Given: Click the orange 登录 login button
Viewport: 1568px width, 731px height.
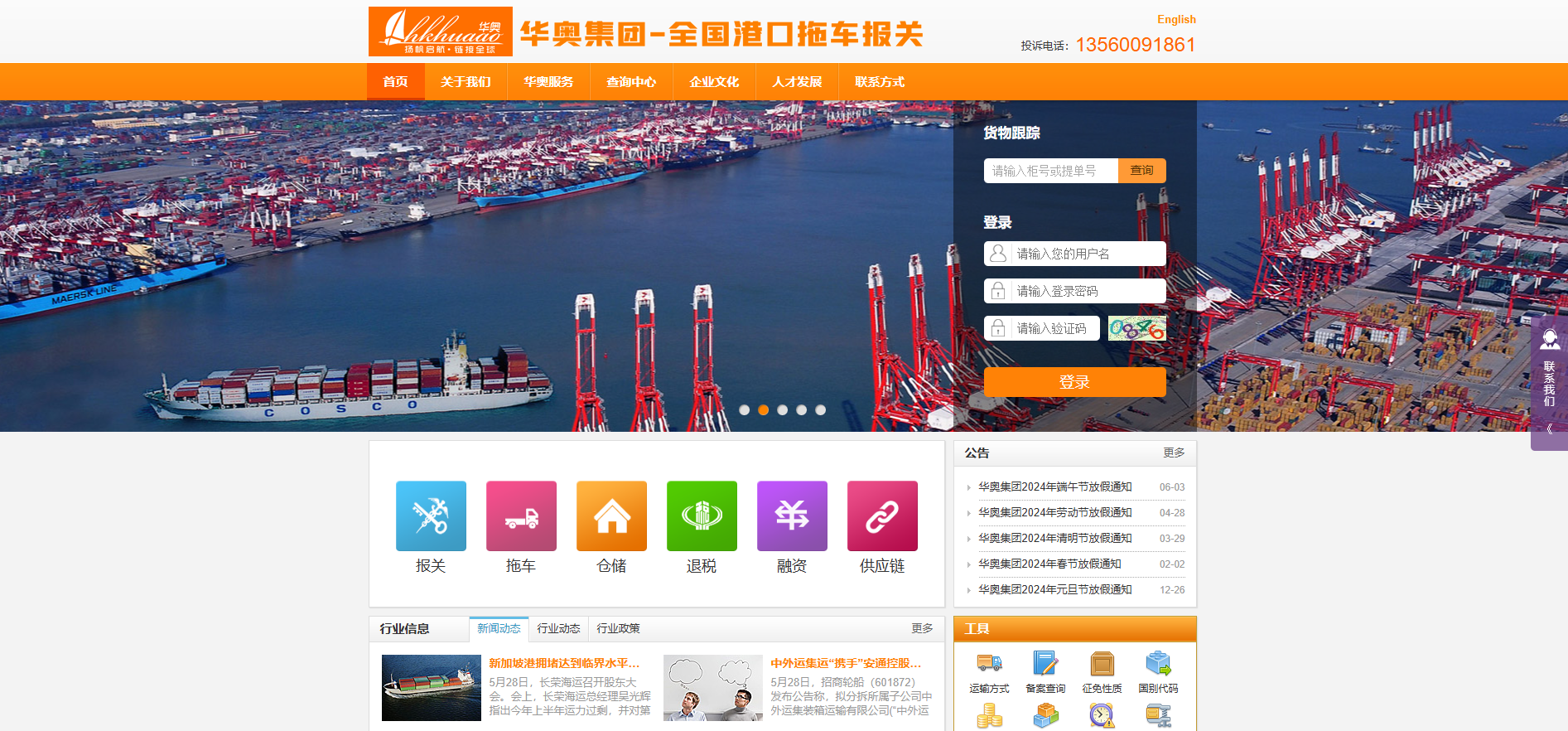Looking at the screenshot, I should [x=1075, y=382].
